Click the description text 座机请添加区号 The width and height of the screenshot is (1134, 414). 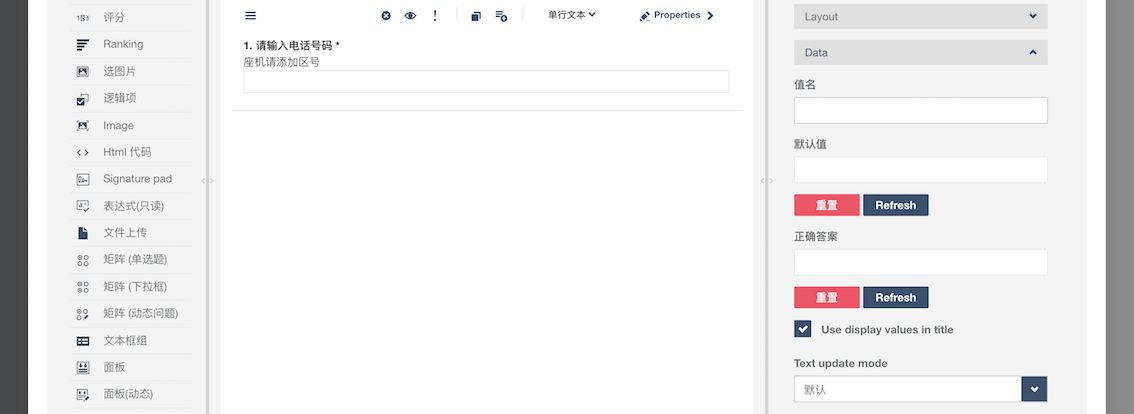281,62
